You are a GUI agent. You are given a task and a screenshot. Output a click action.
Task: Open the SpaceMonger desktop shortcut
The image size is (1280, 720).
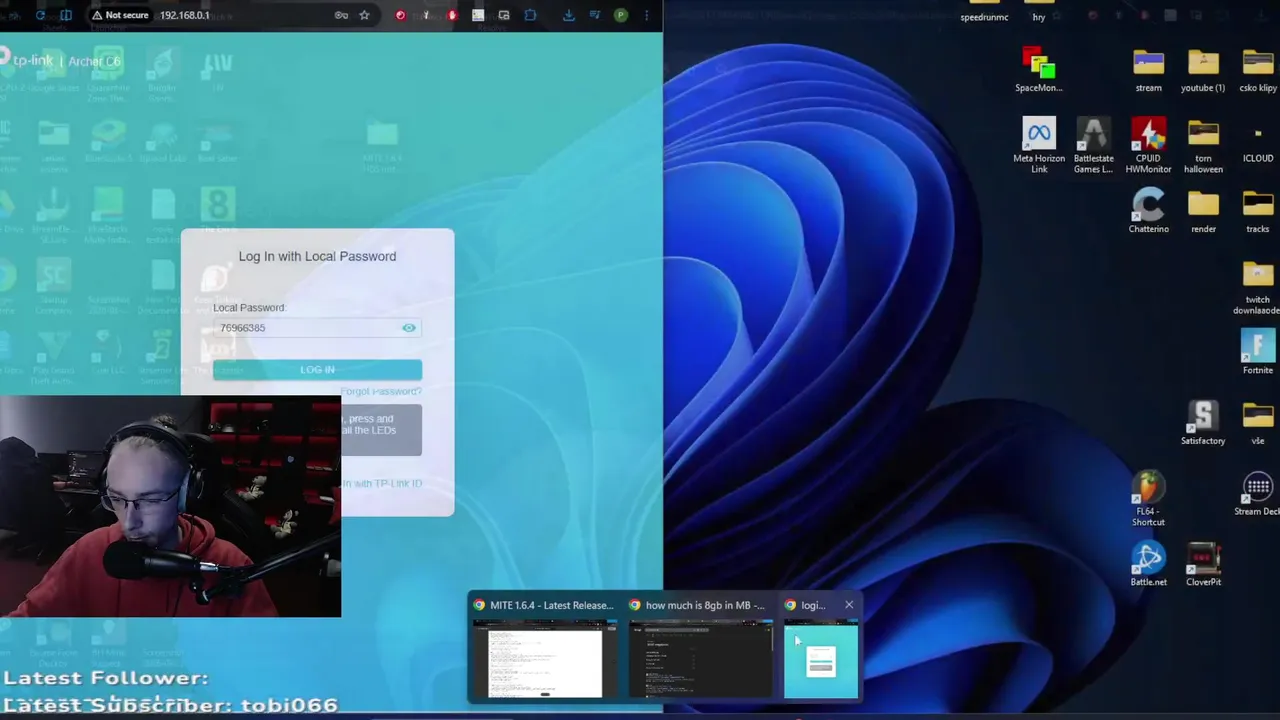pyautogui.click(x=1039, y=70)
